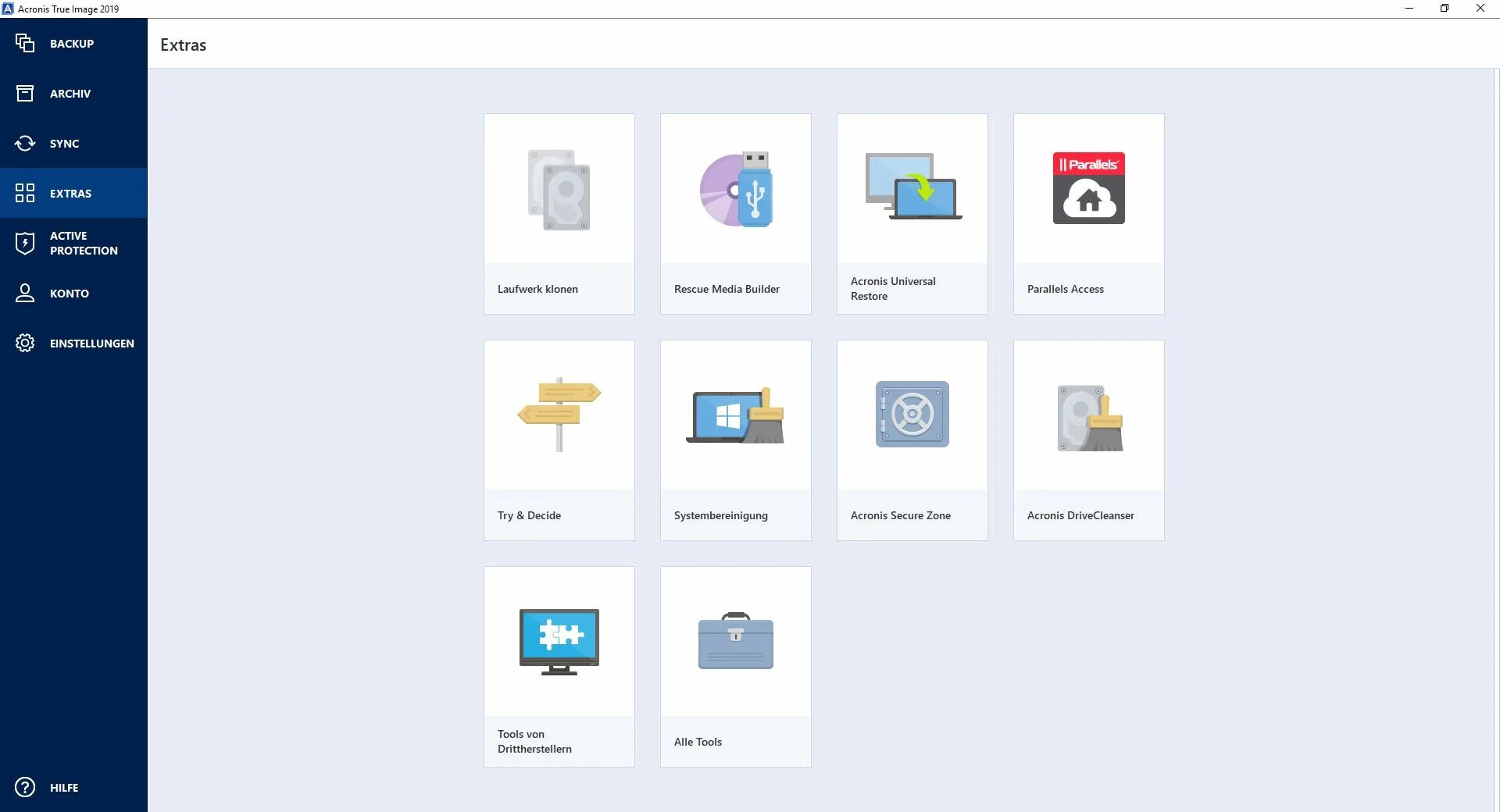
Task: Open the KONTO menu label
Action: [x=70, y=294]
